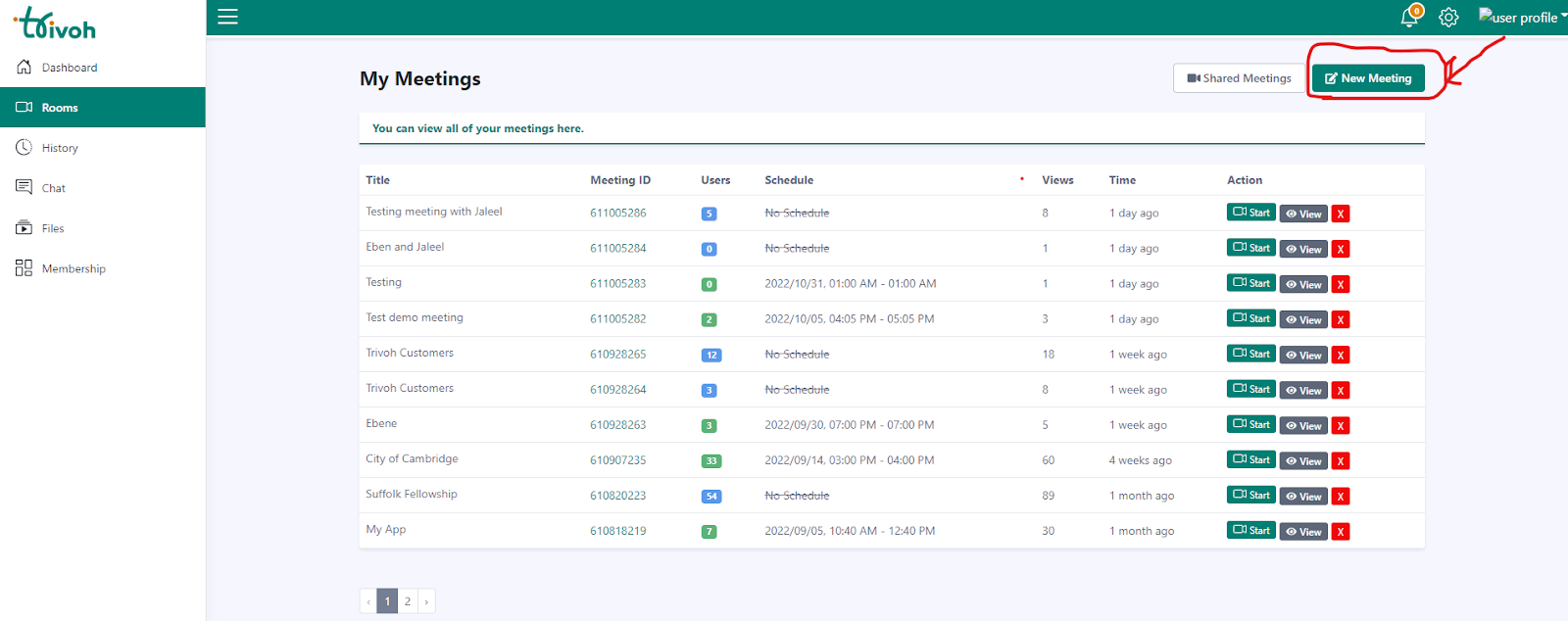Expand the user profile dropdown
Image resolution: width=1568 pixels, height=621 pixels.
point(1522,17)
